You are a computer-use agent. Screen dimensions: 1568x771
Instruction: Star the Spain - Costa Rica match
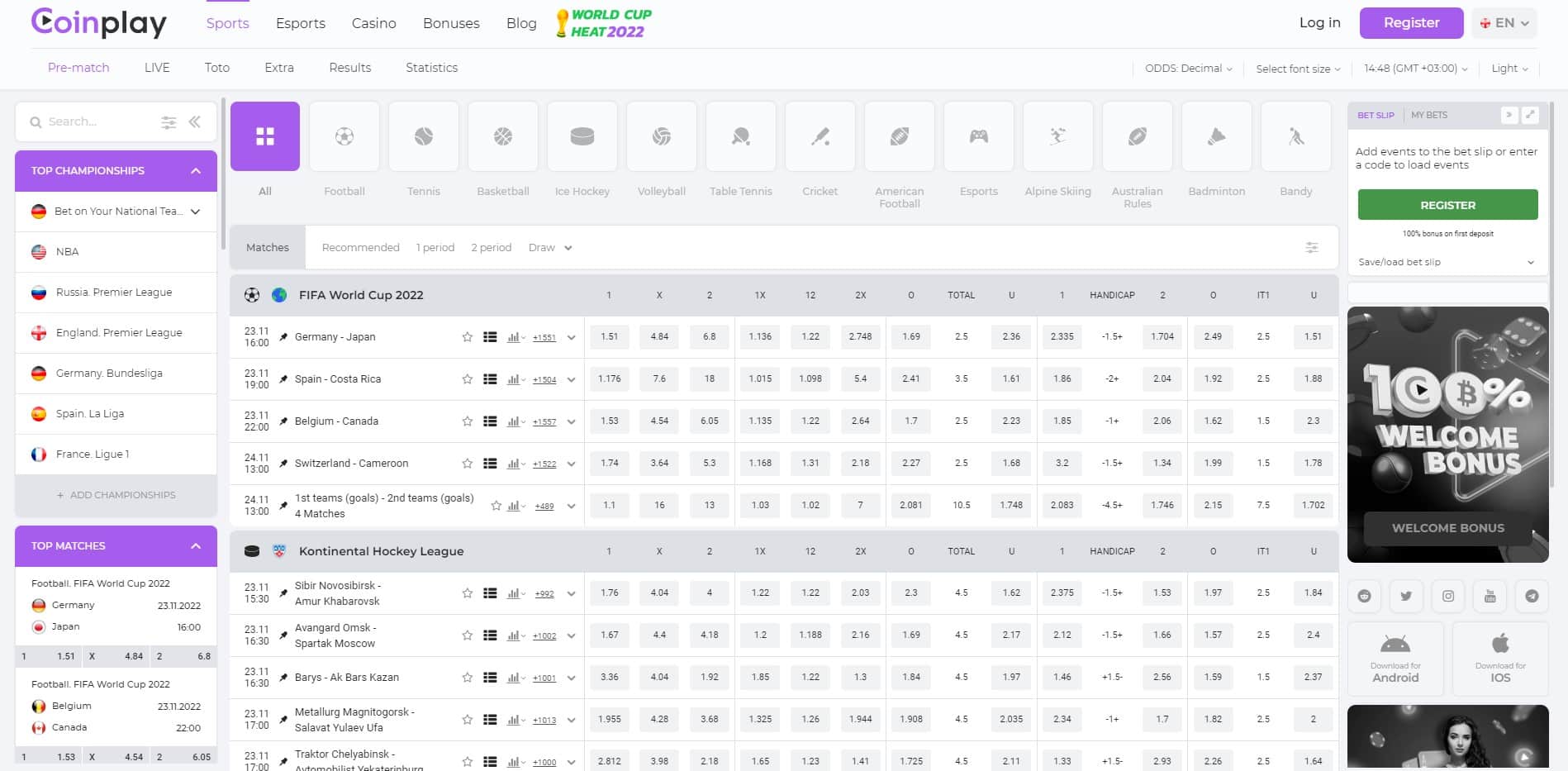pos(468,379)
